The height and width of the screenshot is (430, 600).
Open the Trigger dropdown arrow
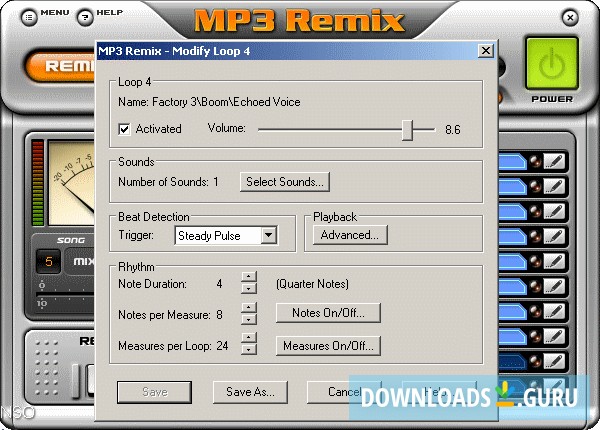[269, 235]
